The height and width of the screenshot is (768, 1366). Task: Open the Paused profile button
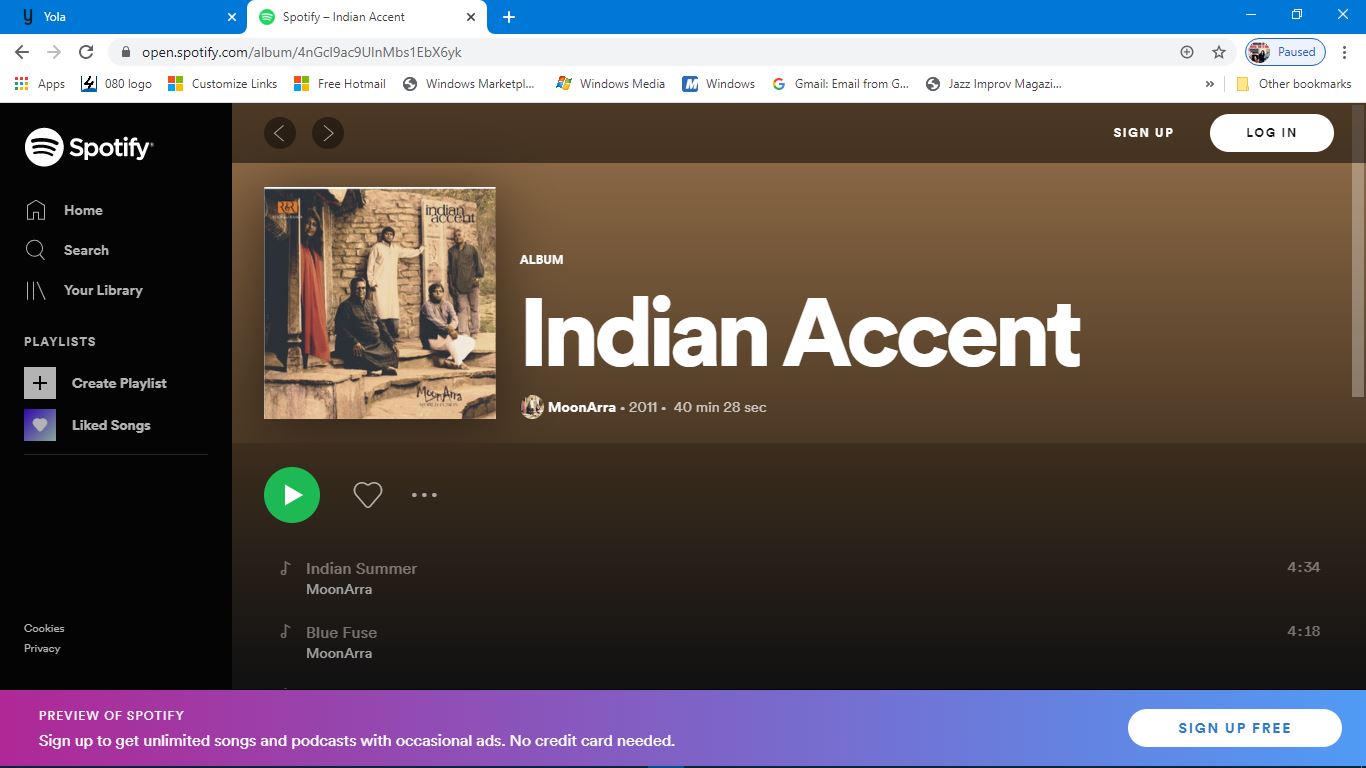[1285, 52]
